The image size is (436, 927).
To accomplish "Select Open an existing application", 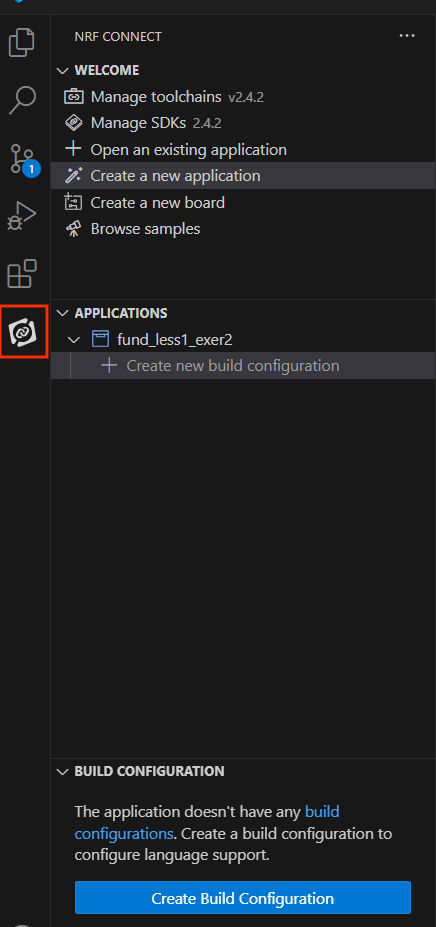I will [188, 150].
